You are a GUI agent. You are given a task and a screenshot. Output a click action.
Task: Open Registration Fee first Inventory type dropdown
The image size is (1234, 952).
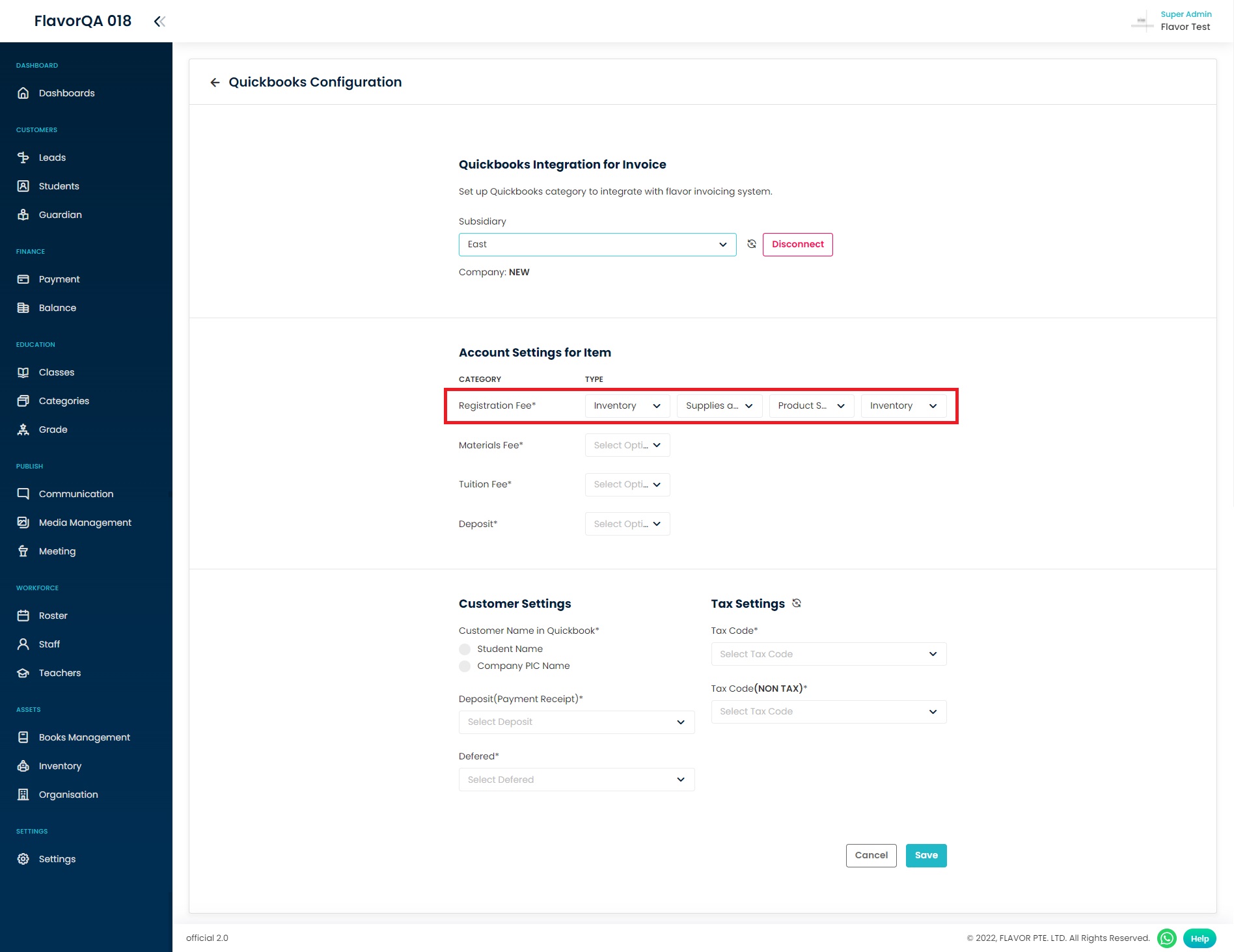pyautogui.click(x=627, y=406)
